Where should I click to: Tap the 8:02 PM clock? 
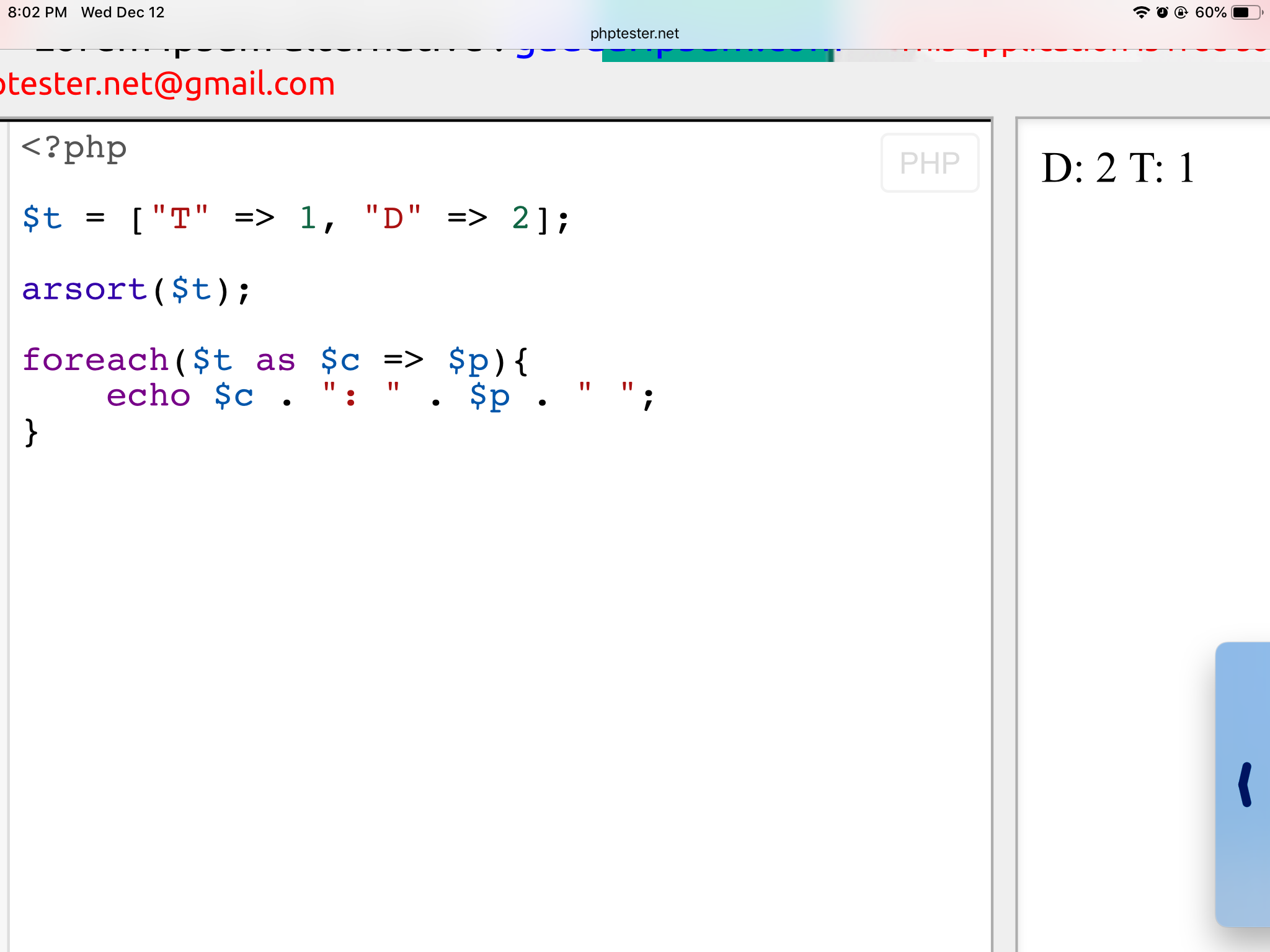point(37,12)
